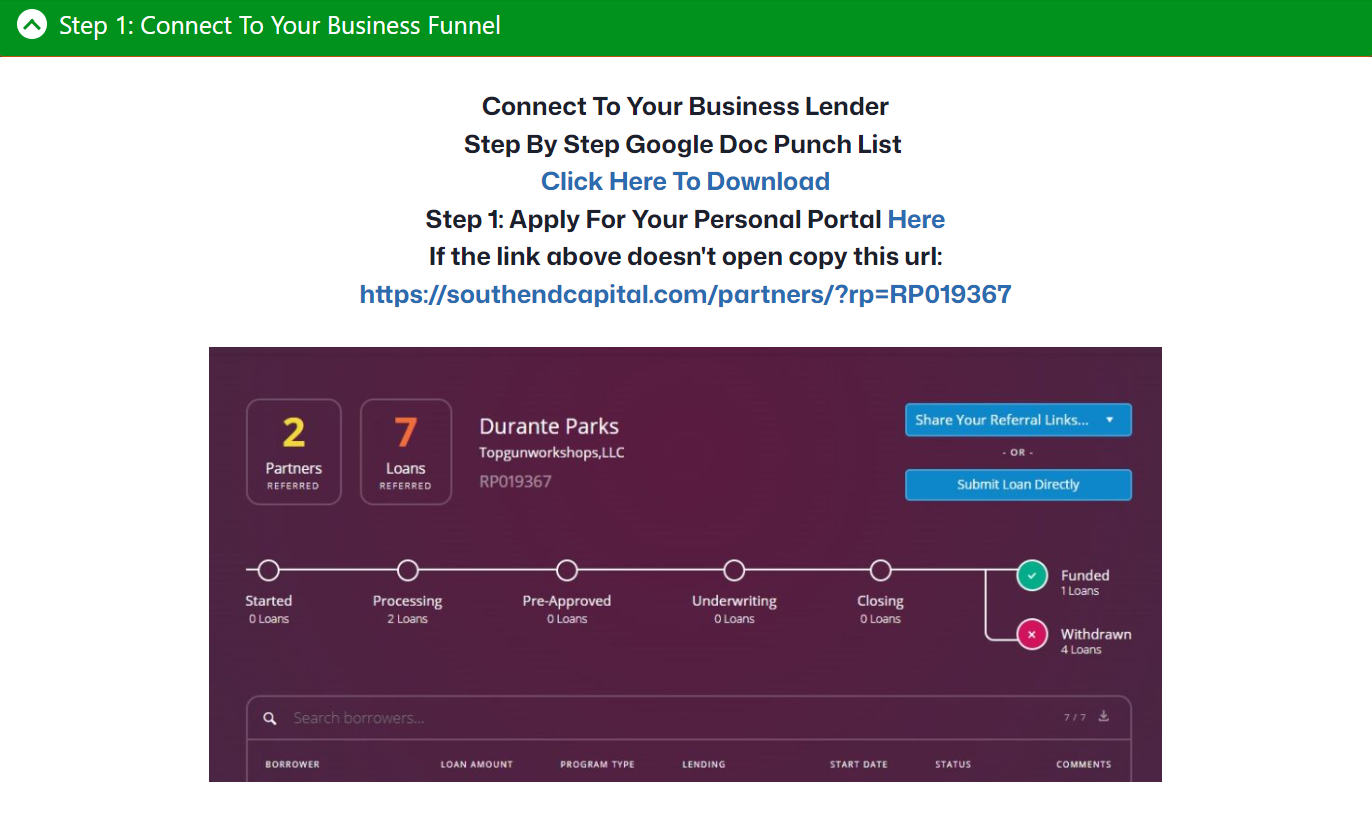Open Share Your Referral Links dropdown
This screenshot has width=1372, height=825.
1018,420
